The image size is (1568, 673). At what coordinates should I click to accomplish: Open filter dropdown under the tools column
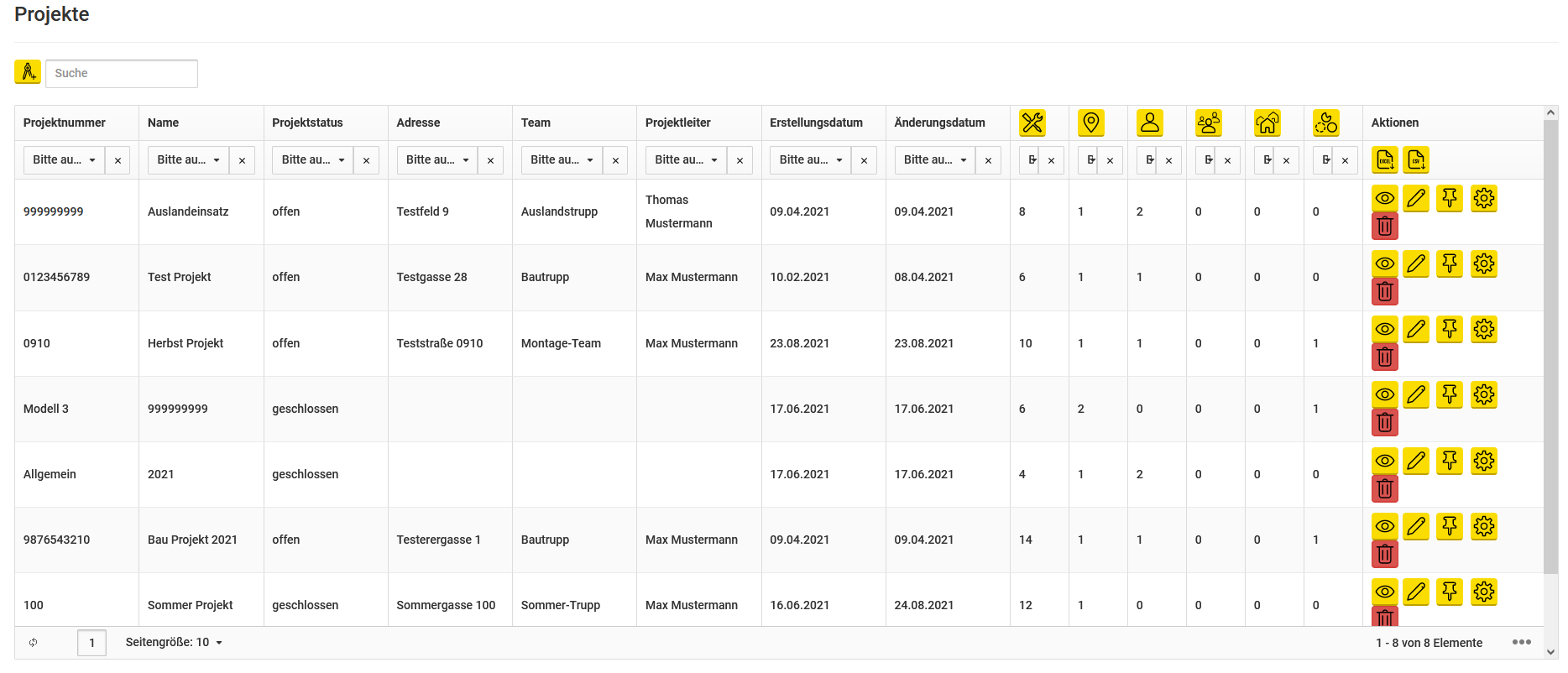coord(1029,159)
